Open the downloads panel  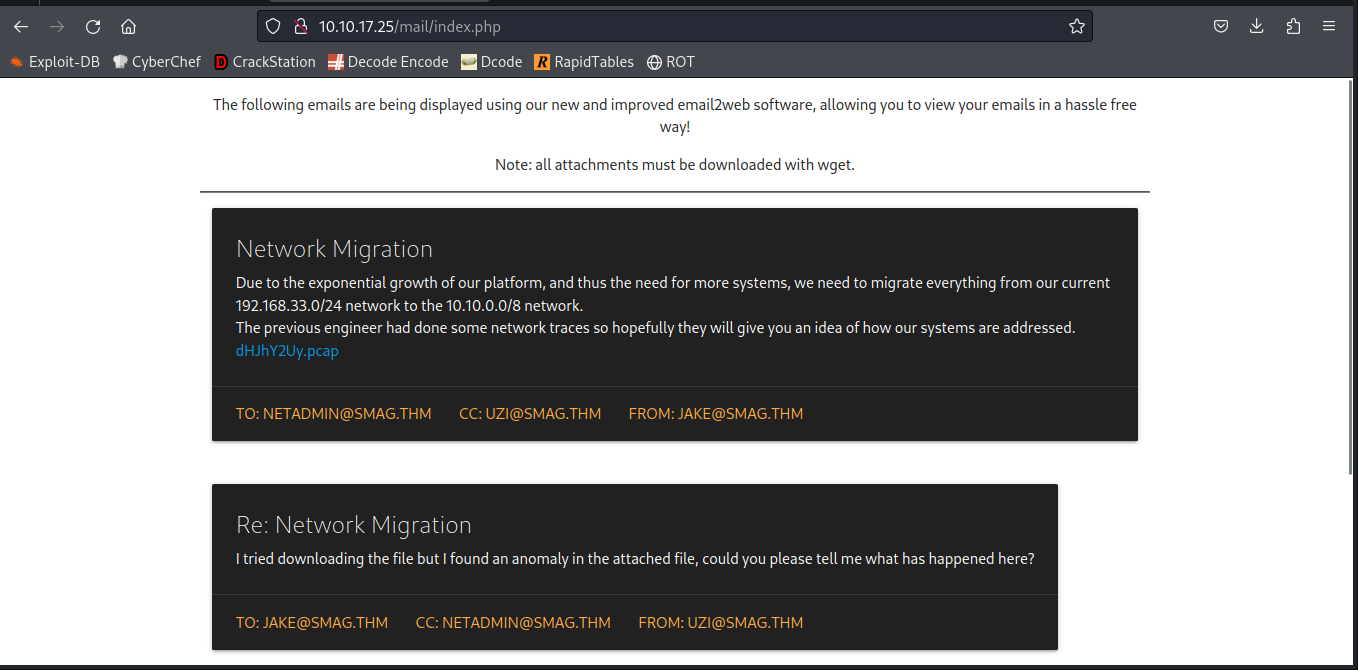pyautogui.click(x=1257, y=27)
